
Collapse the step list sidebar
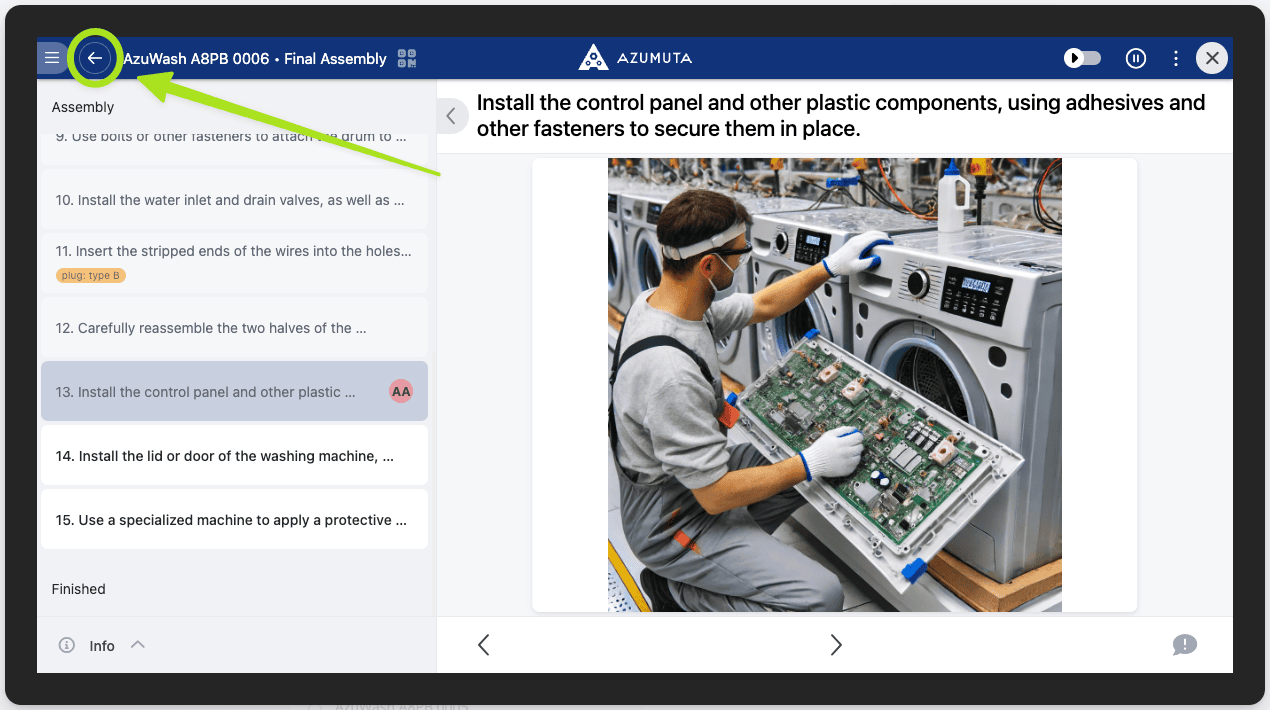(451, 116)
